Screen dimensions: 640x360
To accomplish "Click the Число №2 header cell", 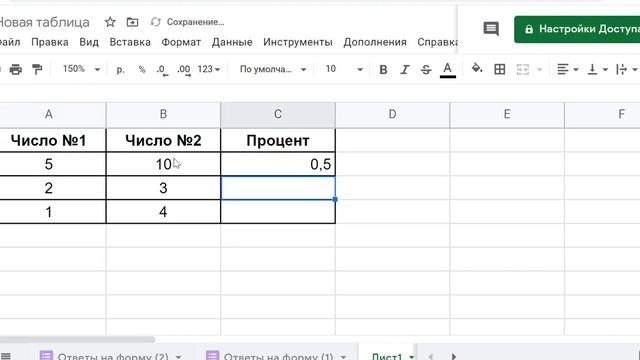I will tap(163, 140).
